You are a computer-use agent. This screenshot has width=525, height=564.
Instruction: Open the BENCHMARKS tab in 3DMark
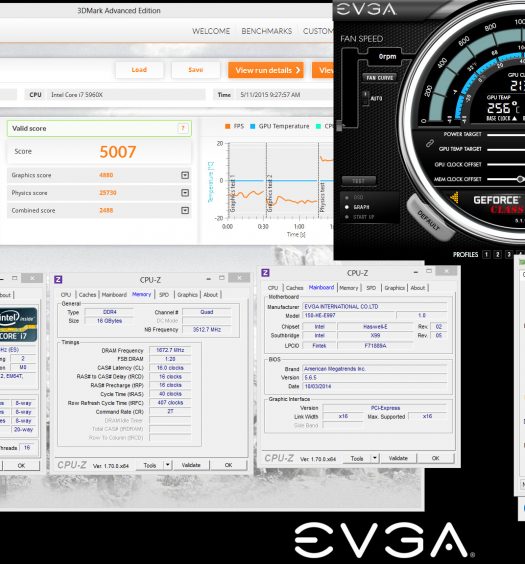click(x=266, y=31)
